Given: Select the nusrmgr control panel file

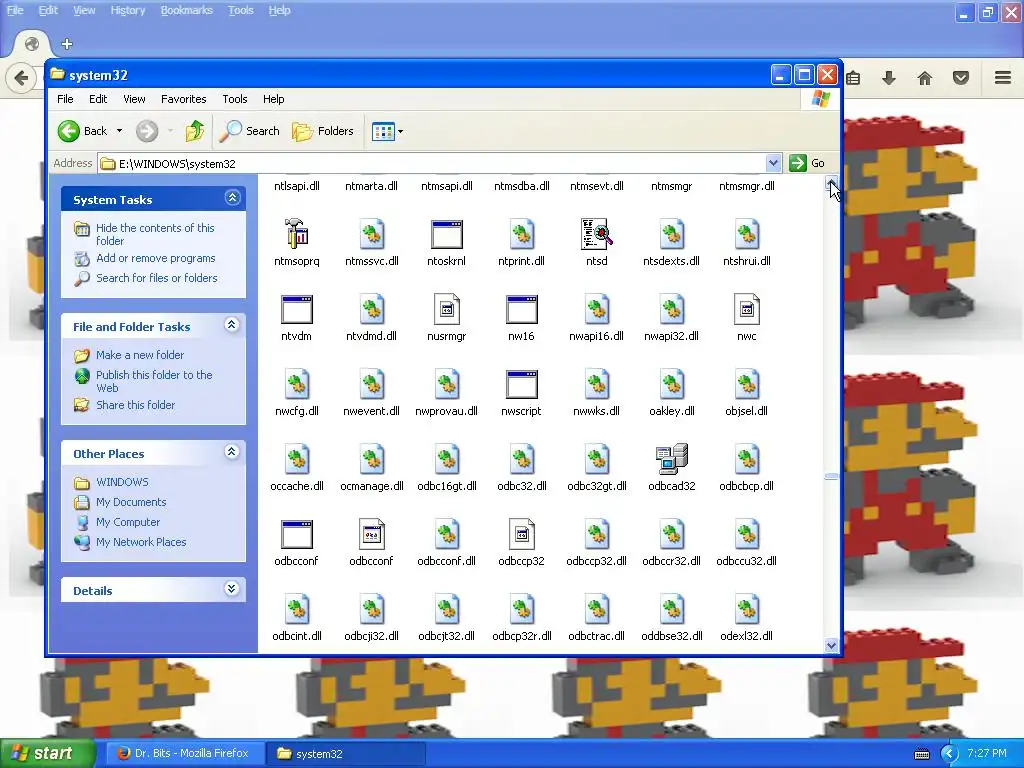Looking at the screenshot, I should pyautogui.click(x=447, y=309).
